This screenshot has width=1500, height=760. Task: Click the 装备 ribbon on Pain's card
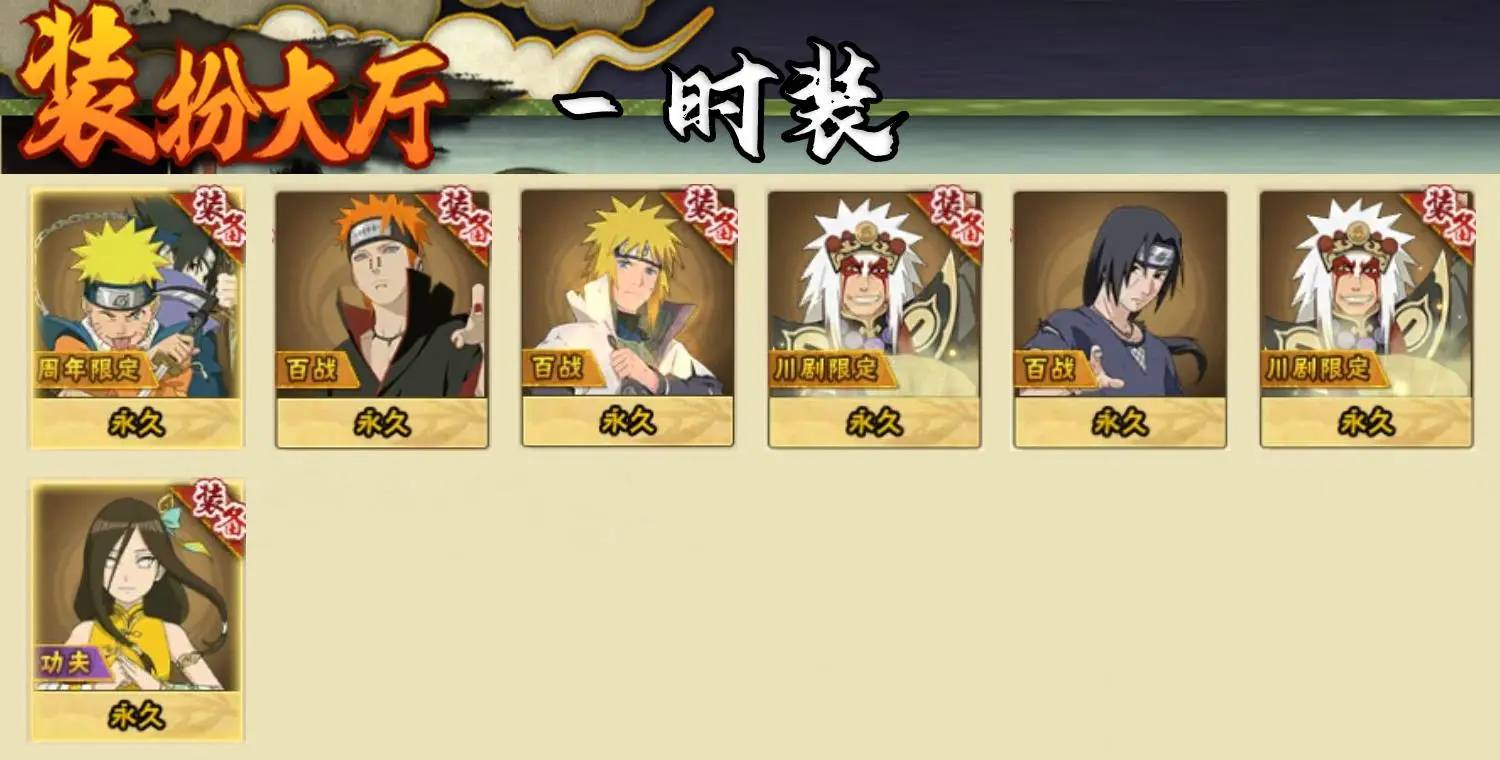click(x=458, y=220)
